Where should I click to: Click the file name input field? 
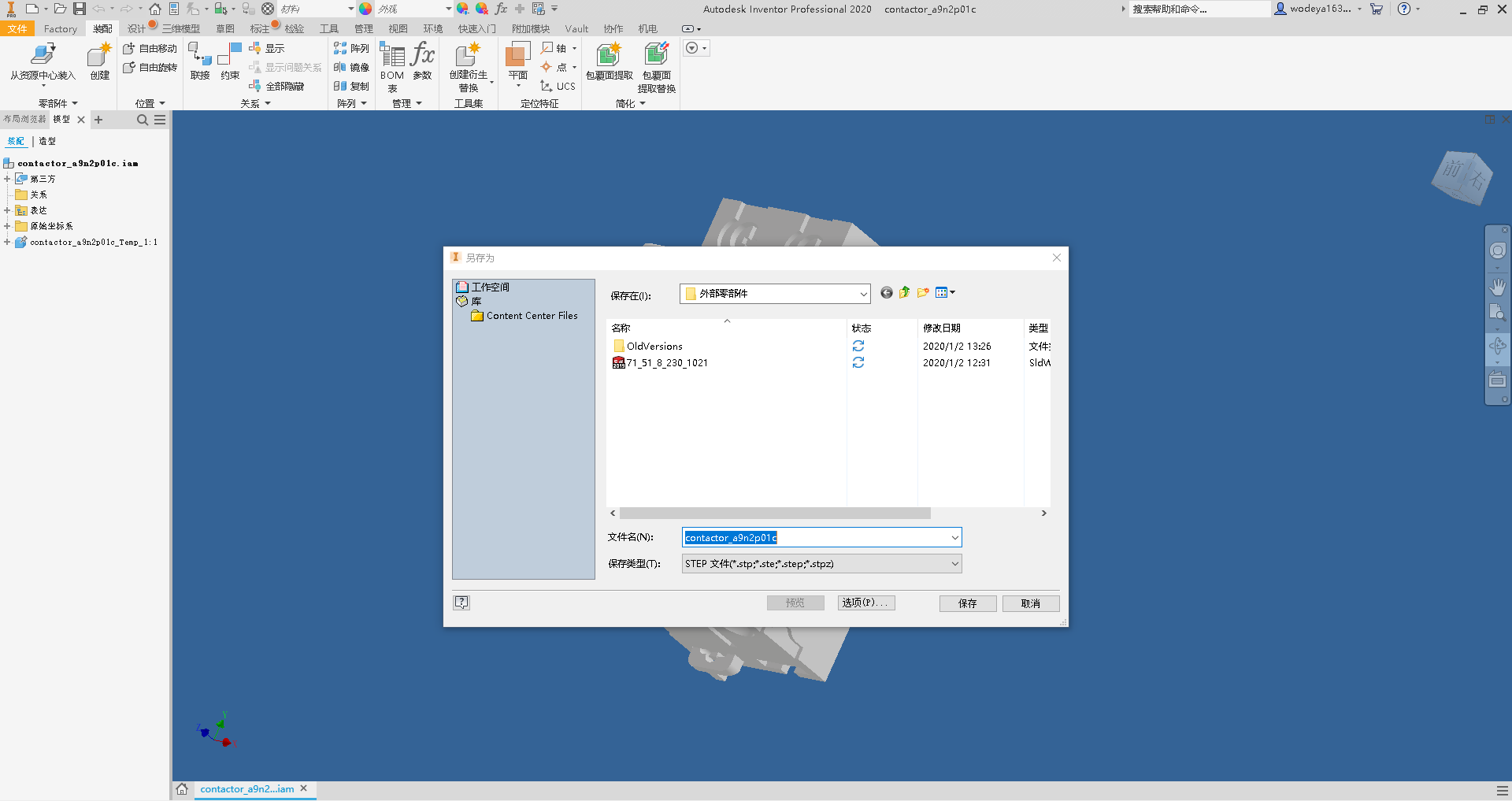click(x=815, y=538)
